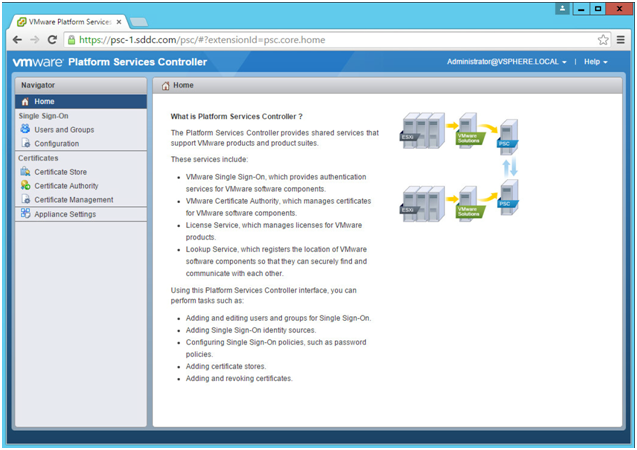Click the Single Sign-On Configuration page icon
Image resolution: width=637 pixels, height=450 pixels.
[x=26, y=143]
